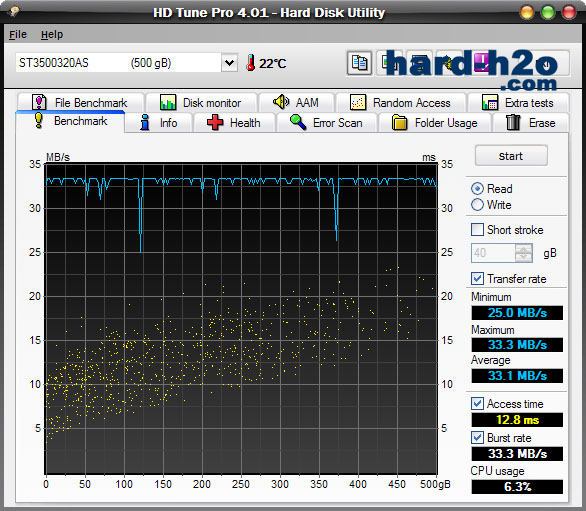
Task: Switch to the Folder Usage tab
Action: point(434,123)
